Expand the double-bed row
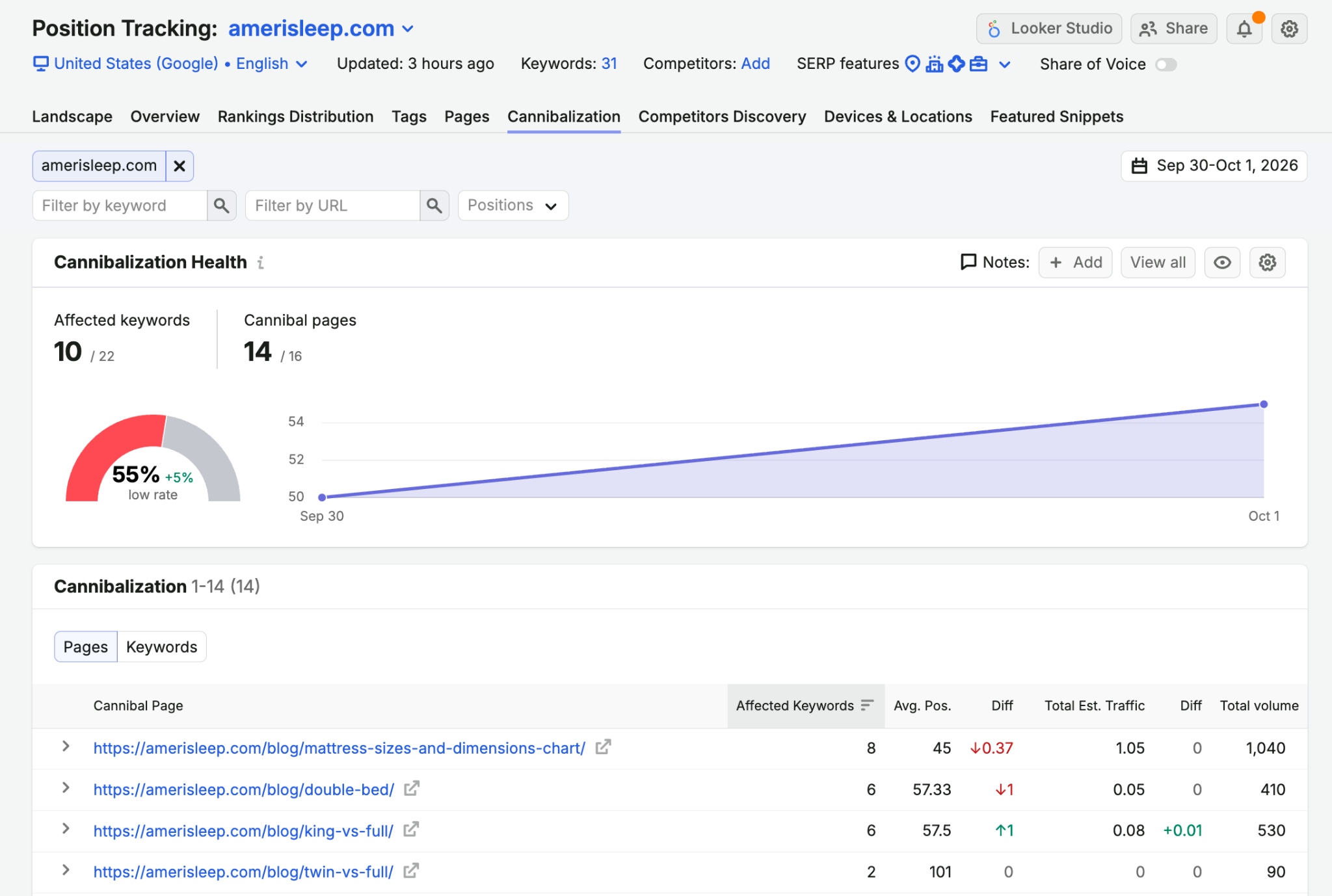Image resolution: width=1332 pixels, height=896 pixels. click(66, 788)
